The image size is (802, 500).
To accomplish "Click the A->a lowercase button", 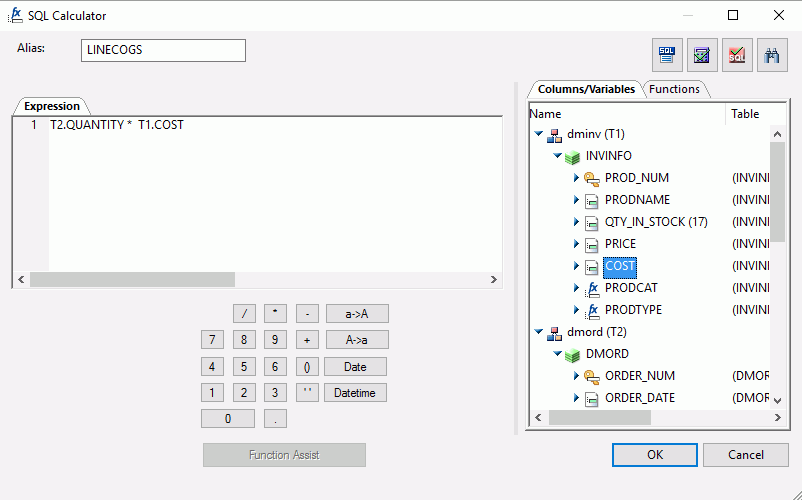I will point(357,339).
